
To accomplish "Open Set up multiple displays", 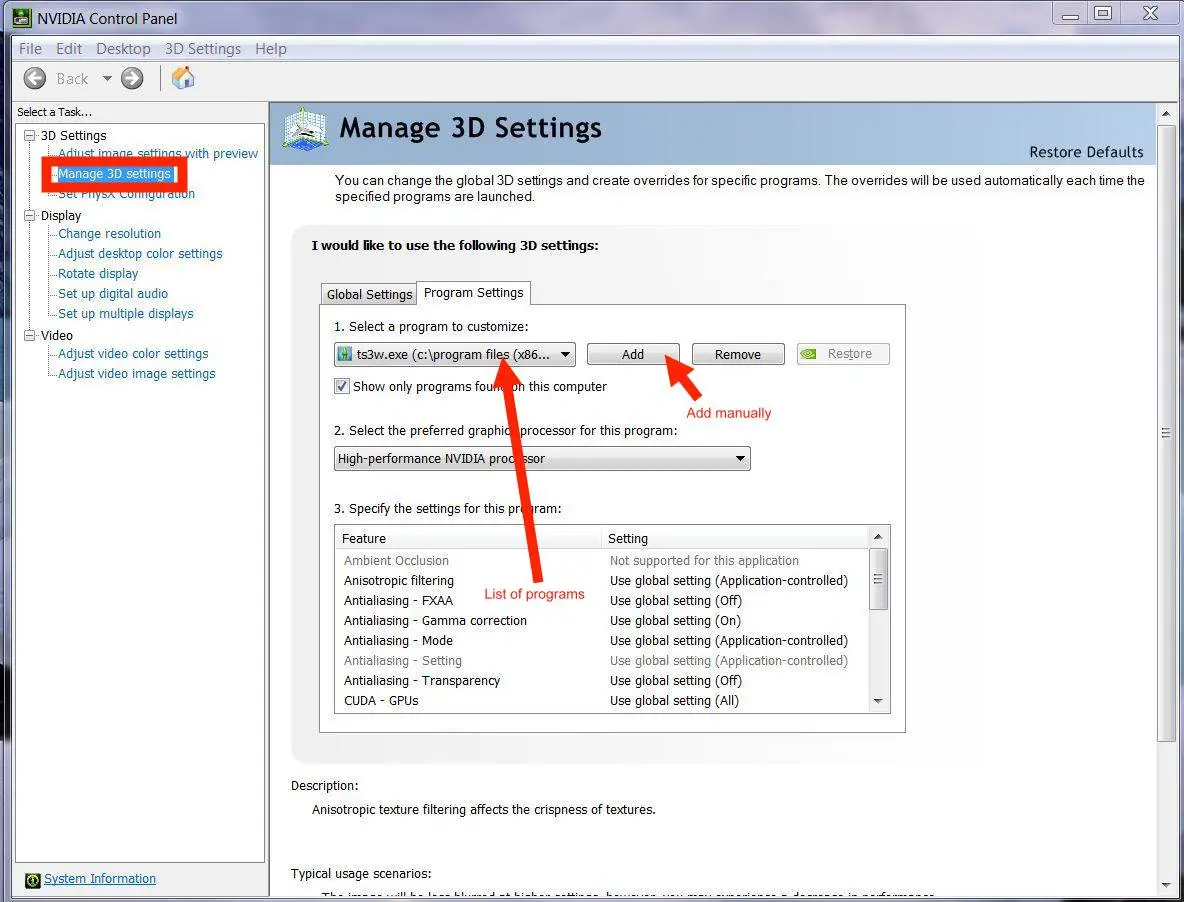I will pos(125,313).
